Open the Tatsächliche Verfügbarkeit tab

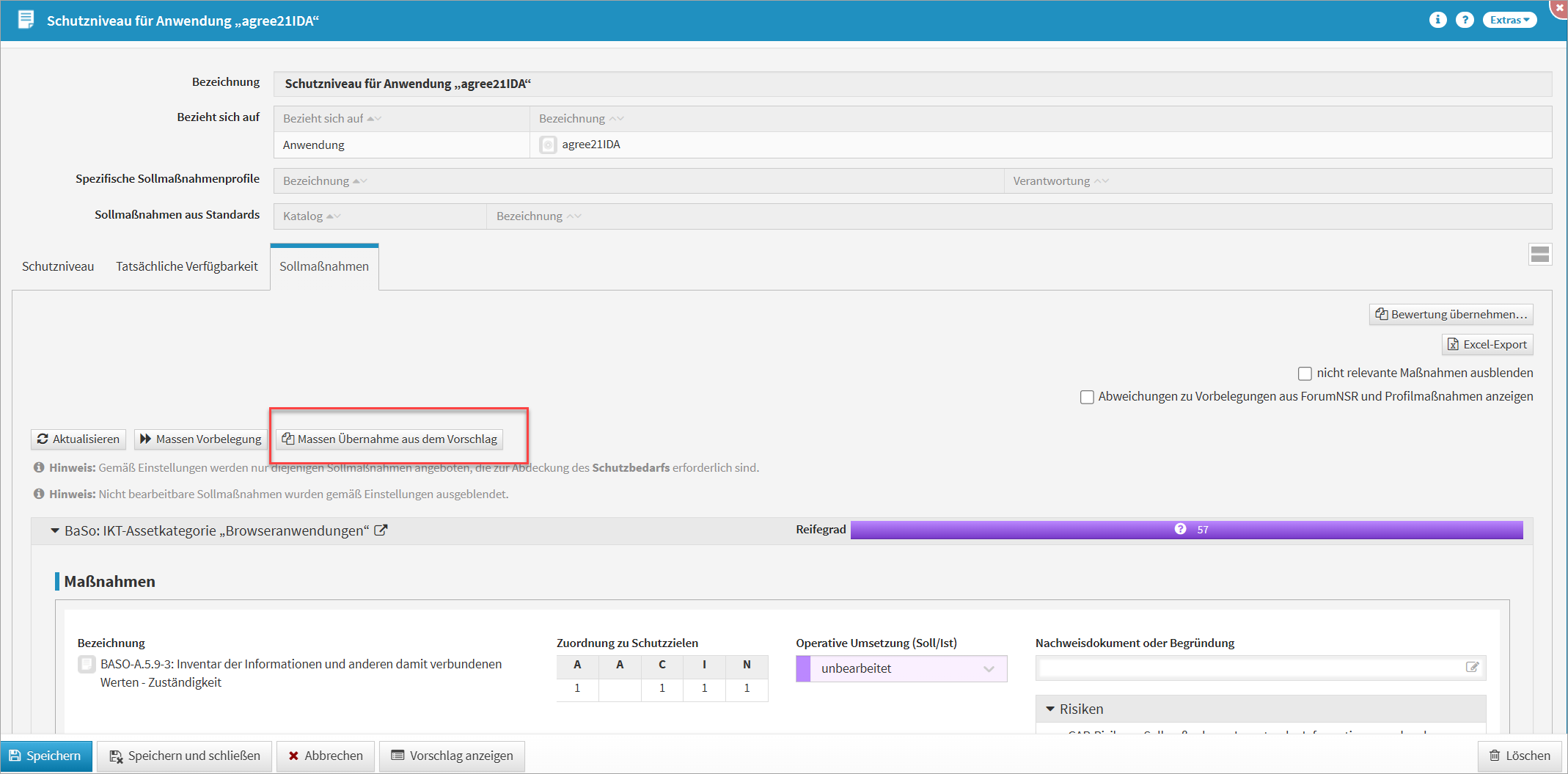click(x=186, y=266)
